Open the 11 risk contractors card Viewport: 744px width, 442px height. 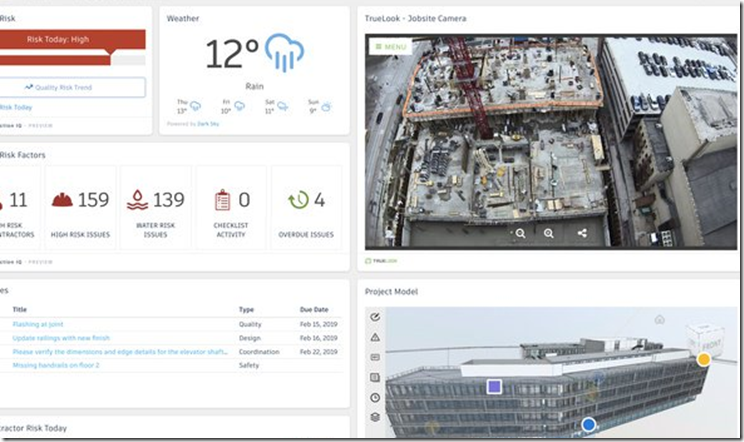[20, 207]
